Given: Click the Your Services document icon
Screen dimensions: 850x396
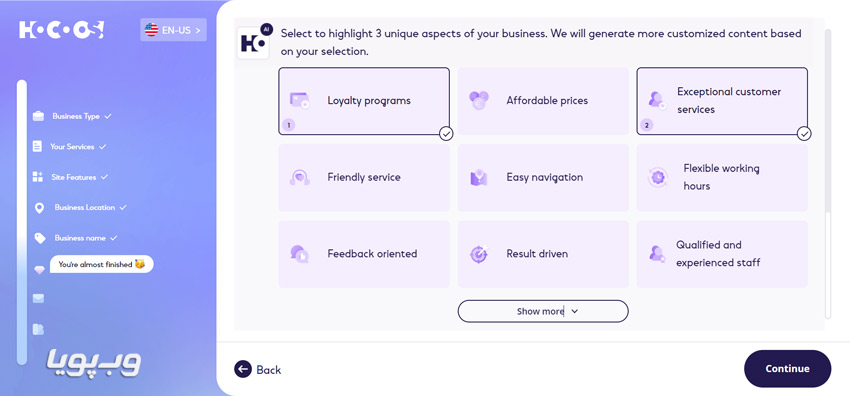Looking at the screenshot, I should pos(37,146).
